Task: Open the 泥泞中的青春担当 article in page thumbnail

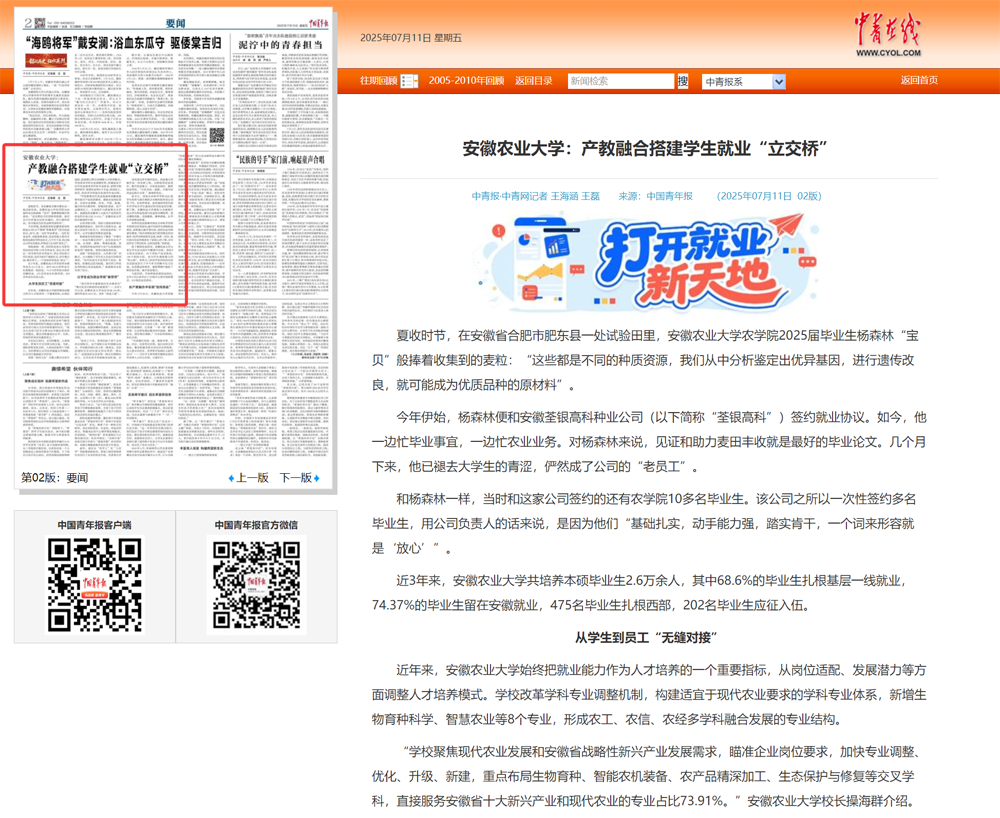Action: click(280, 44)
